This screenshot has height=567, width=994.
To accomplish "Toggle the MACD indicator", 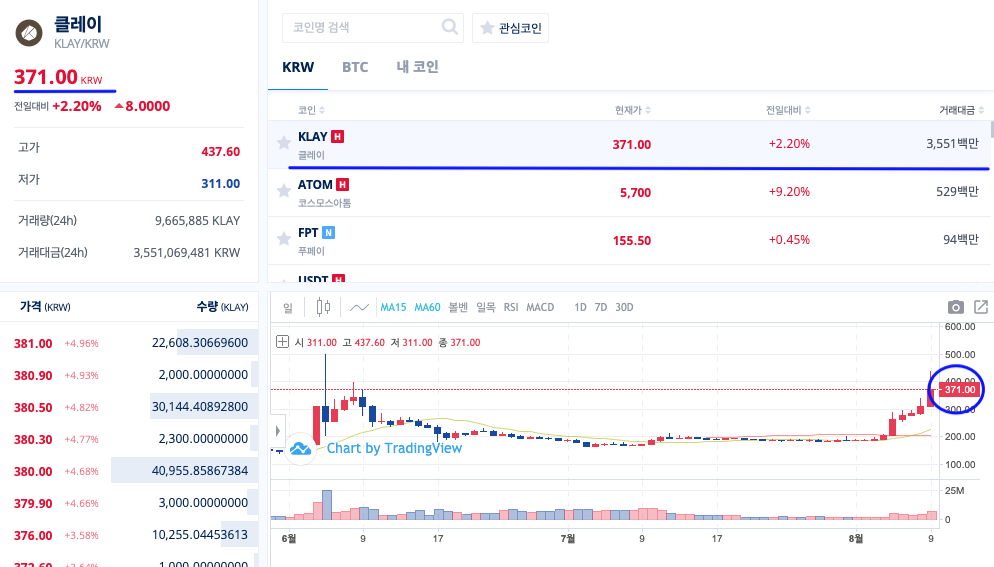I will click(x=540, y=307).
